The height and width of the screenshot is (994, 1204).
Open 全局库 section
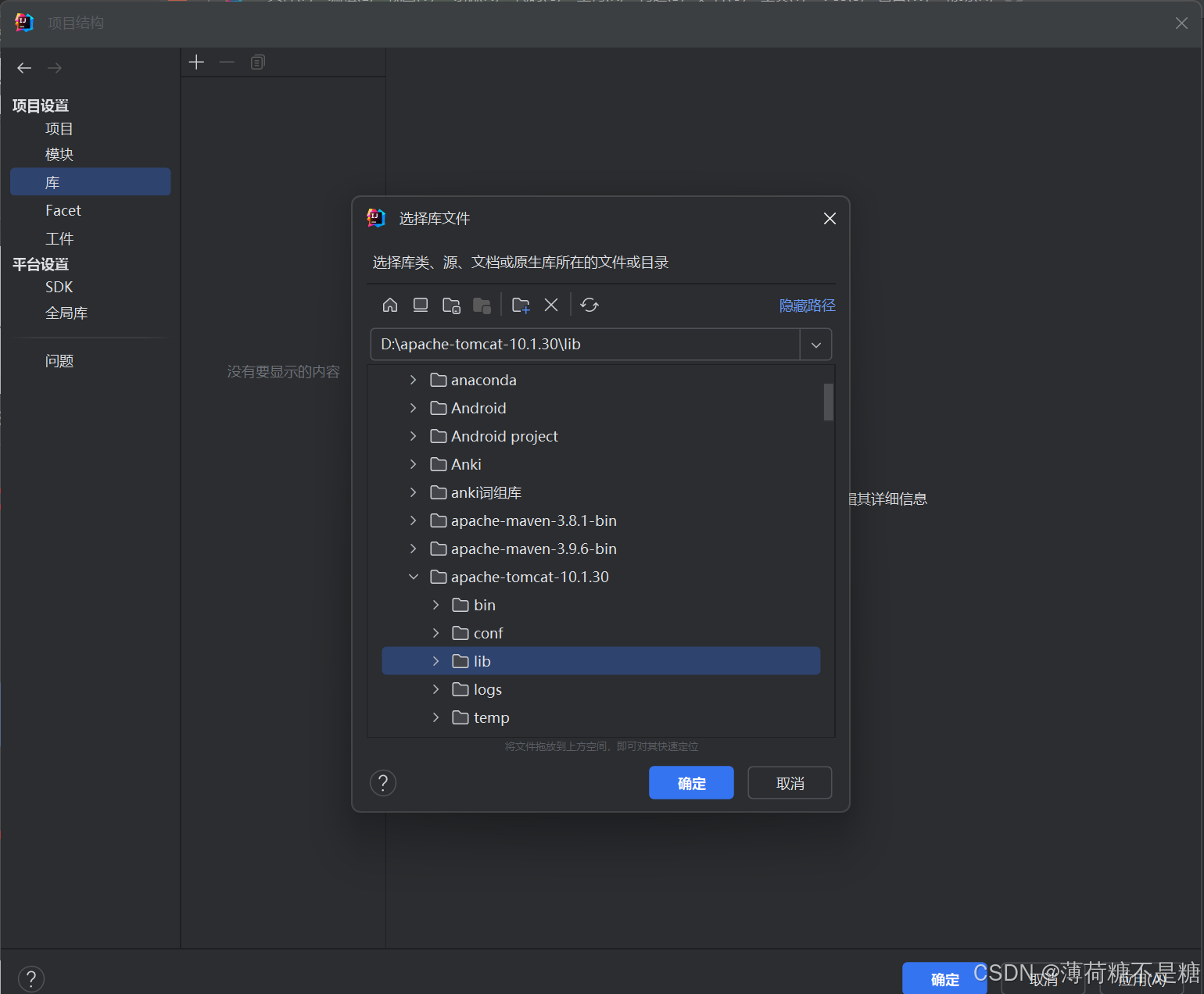(x=66, y=313)
